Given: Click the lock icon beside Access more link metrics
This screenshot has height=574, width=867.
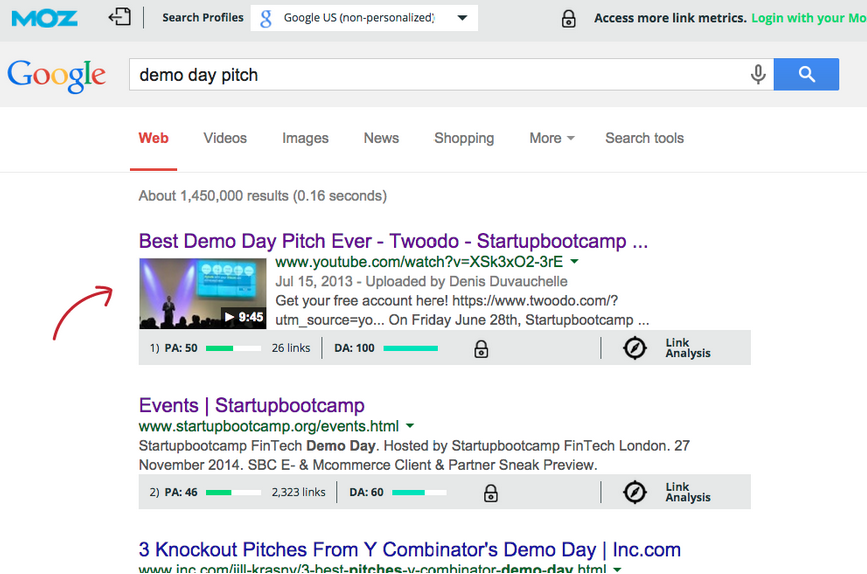Looking at the screenshot, I should coord(568,18).
